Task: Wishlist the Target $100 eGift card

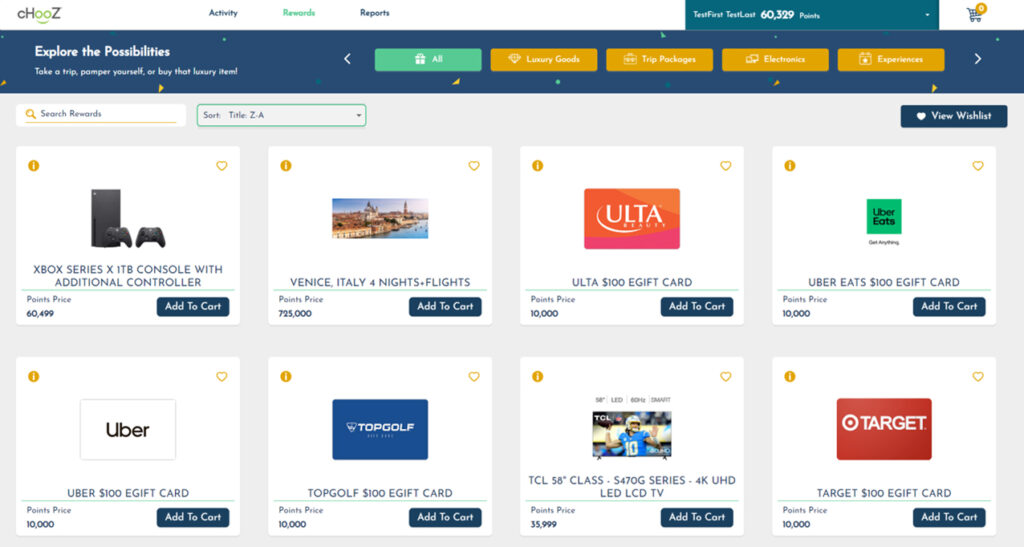Action: (978, 377)
